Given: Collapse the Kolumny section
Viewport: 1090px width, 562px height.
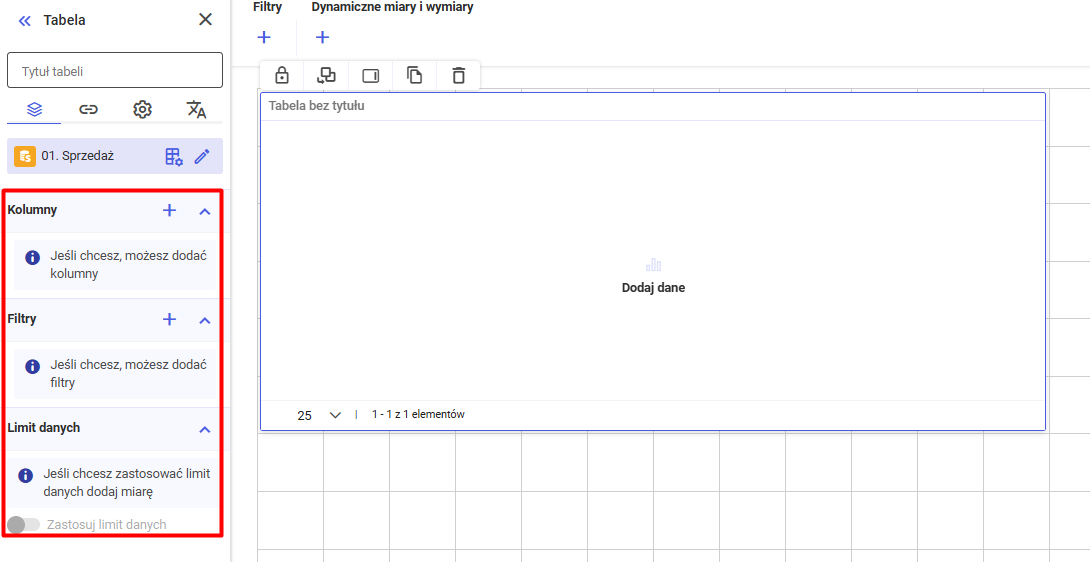Looking at the screenshot, I should pos(205,211).
